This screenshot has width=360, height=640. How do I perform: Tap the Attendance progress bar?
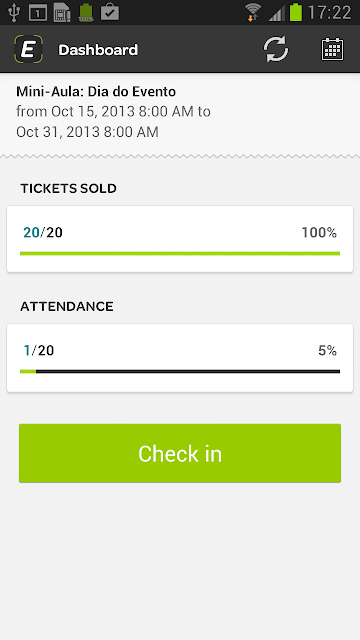click(180, 371)
